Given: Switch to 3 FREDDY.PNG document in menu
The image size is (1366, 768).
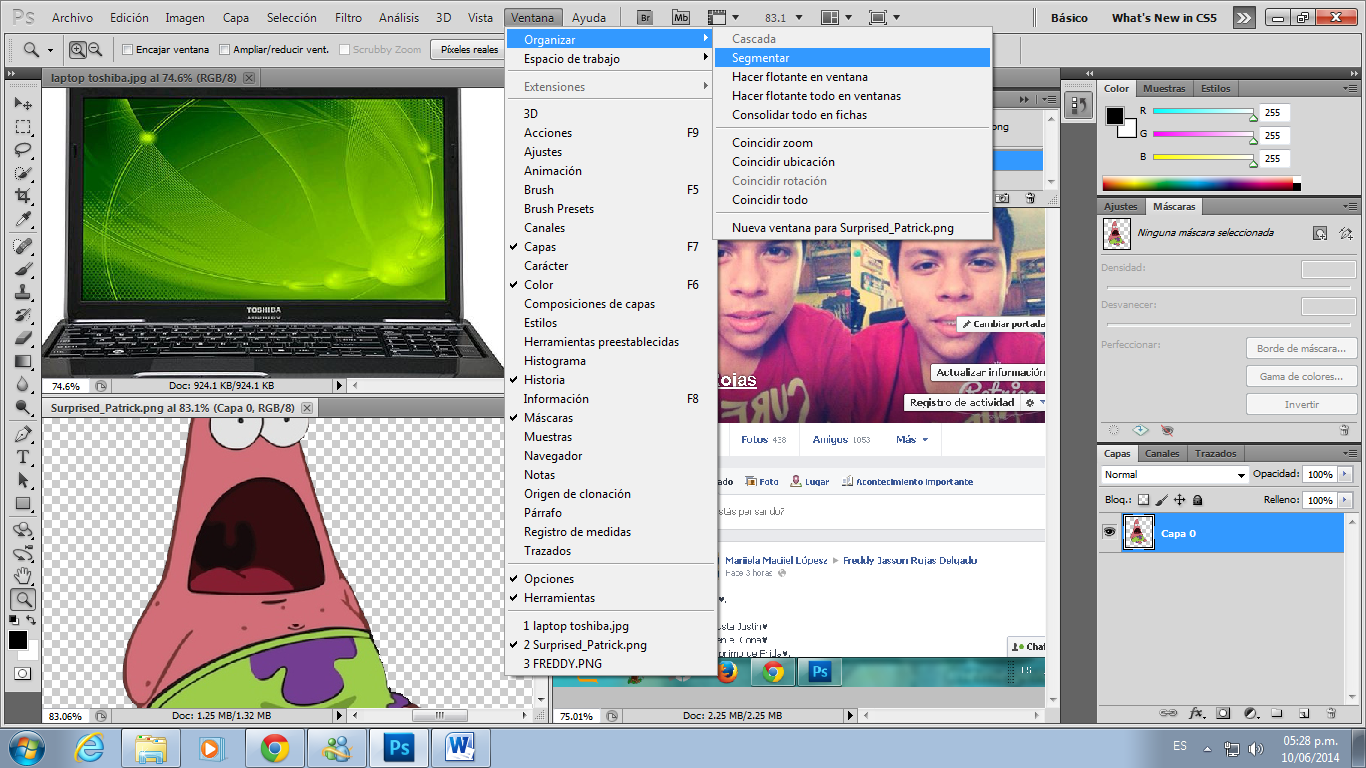Looking at the screenshot, I should pos(610,664).
